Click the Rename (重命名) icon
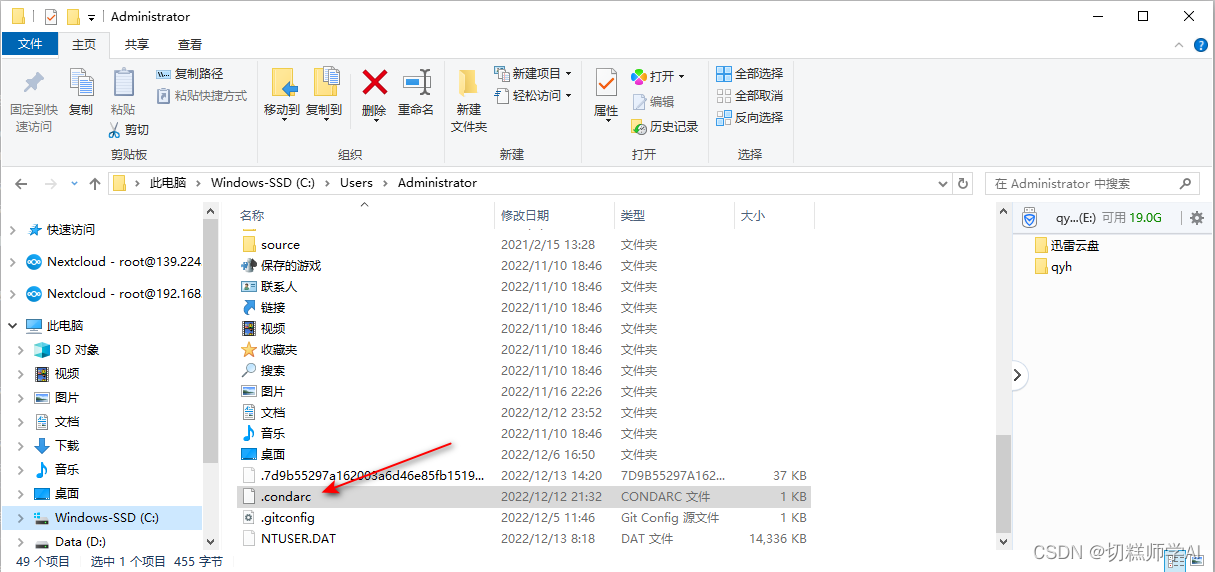 (x=416, y=82)
